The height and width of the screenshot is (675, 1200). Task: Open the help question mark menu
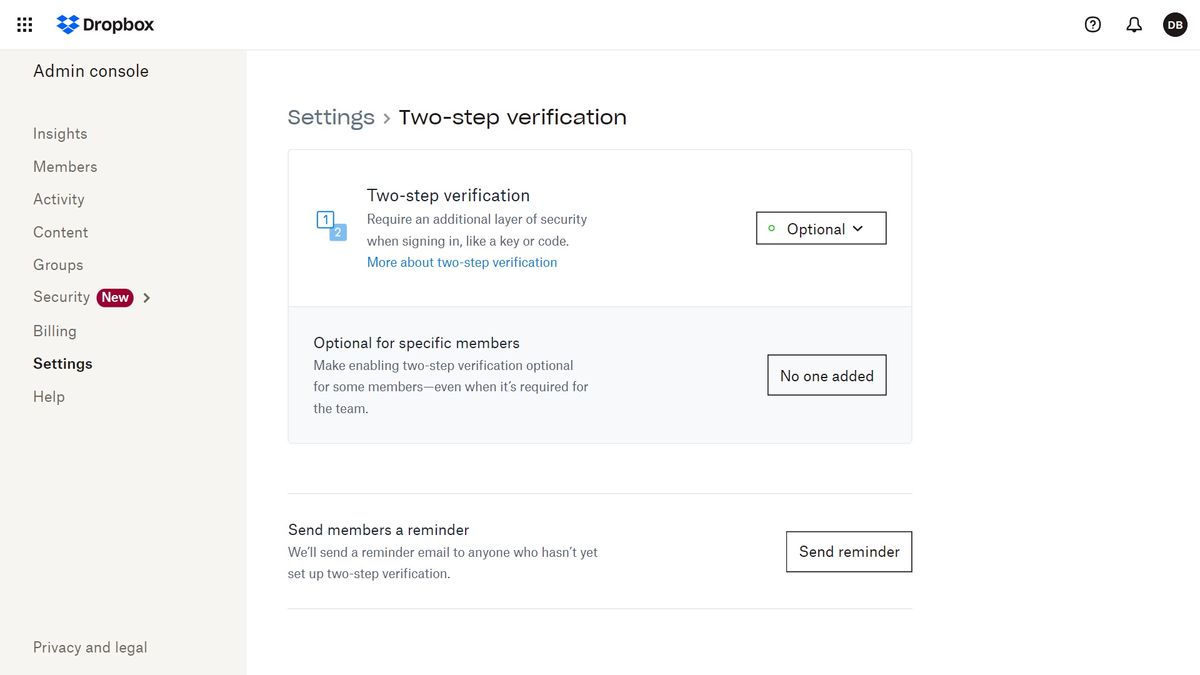click(1092, 24)
